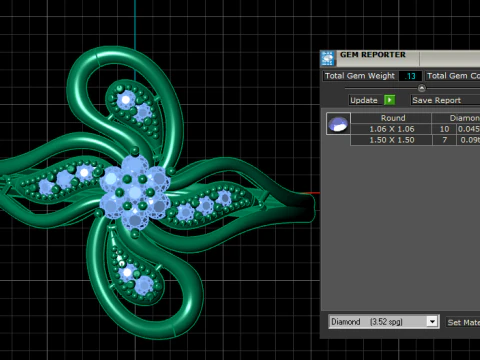Select the 1.50 X 1.50 size cell
This screenshot has height=360, width=480.
pos(392,140)
